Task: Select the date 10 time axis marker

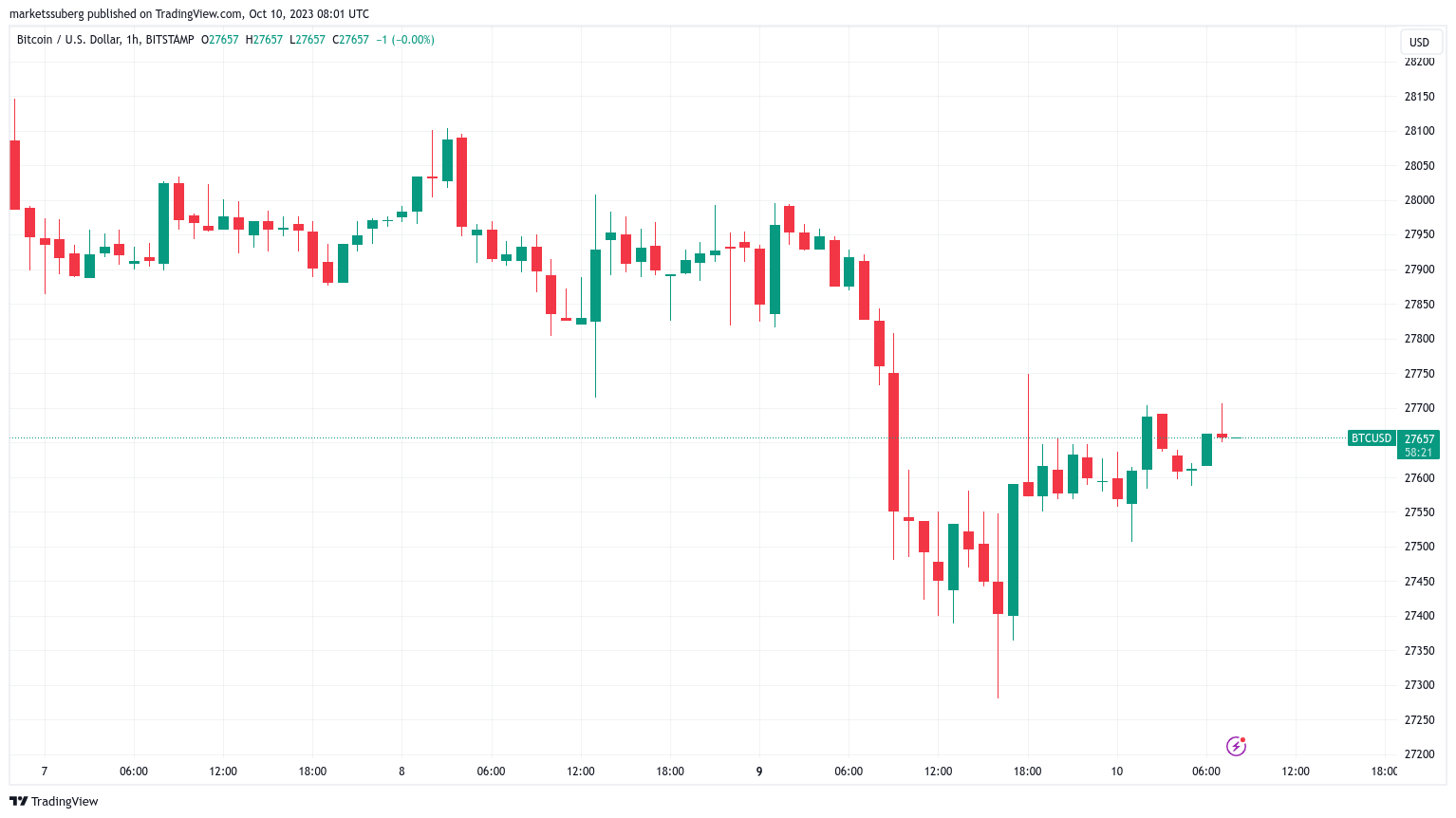Action: 1117,772
